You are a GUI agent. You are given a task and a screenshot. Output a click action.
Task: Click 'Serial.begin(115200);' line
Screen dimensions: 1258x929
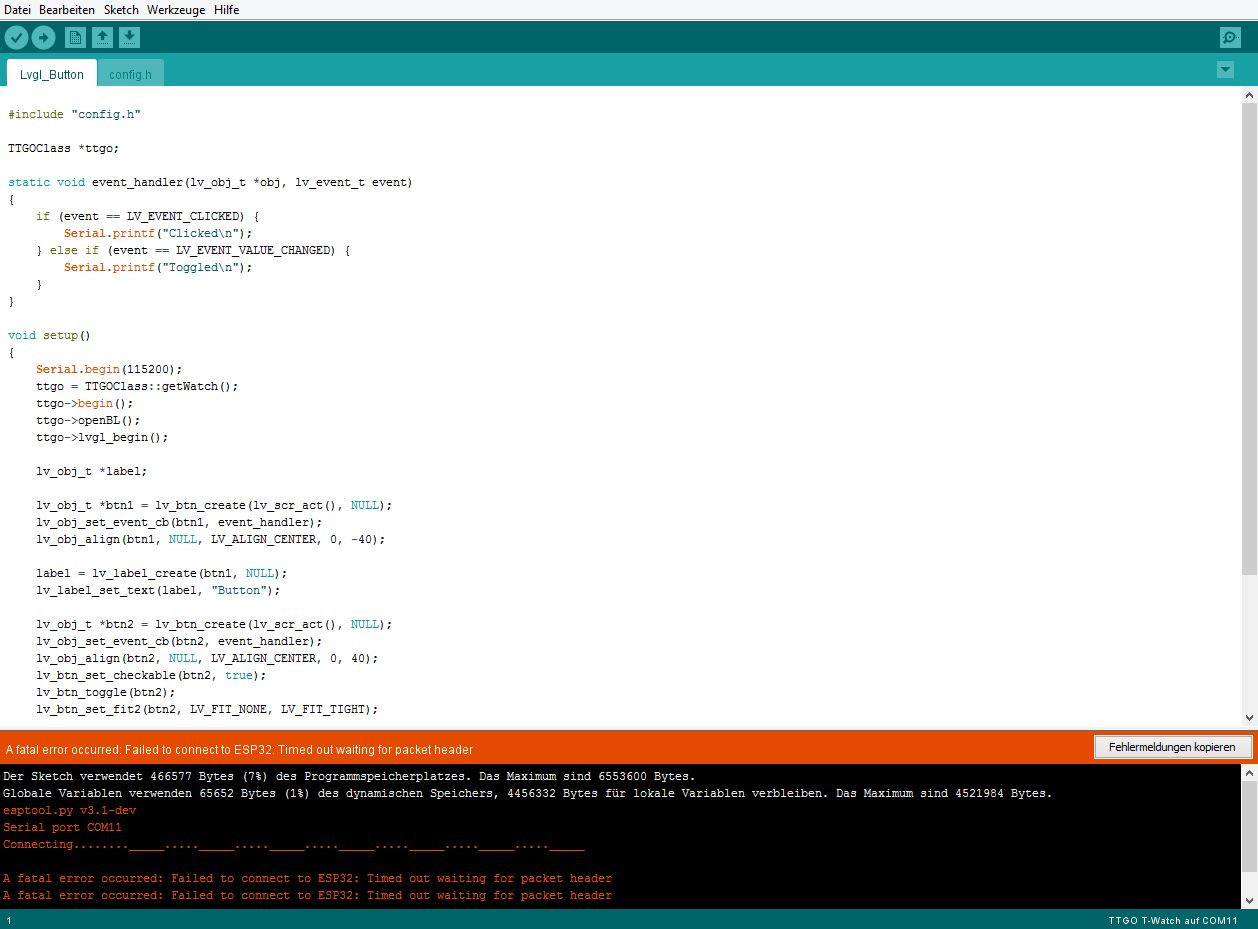click(x=109, y=369)
